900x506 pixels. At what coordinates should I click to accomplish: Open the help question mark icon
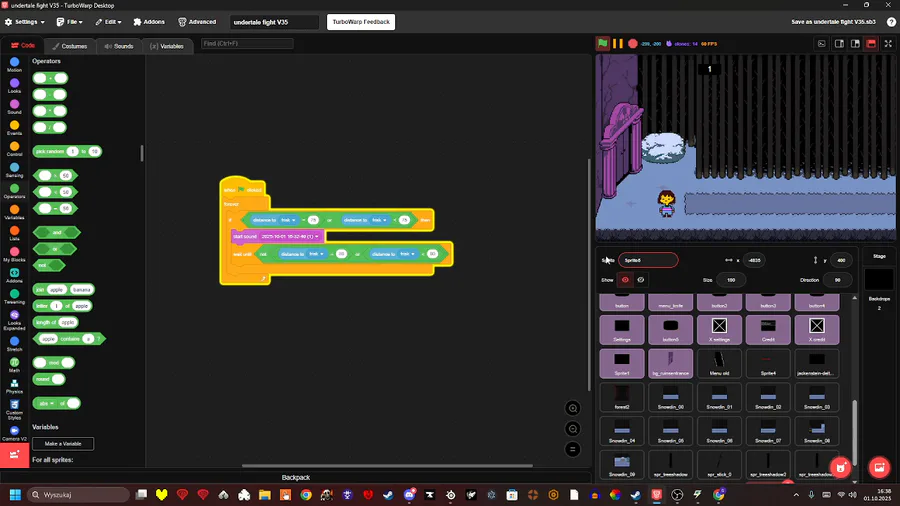pos(891,22)
